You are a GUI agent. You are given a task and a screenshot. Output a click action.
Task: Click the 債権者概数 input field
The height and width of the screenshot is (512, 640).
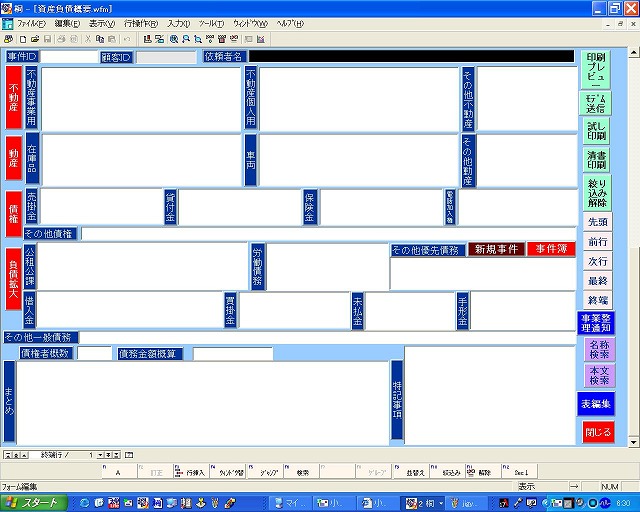[x=94, y=353]
